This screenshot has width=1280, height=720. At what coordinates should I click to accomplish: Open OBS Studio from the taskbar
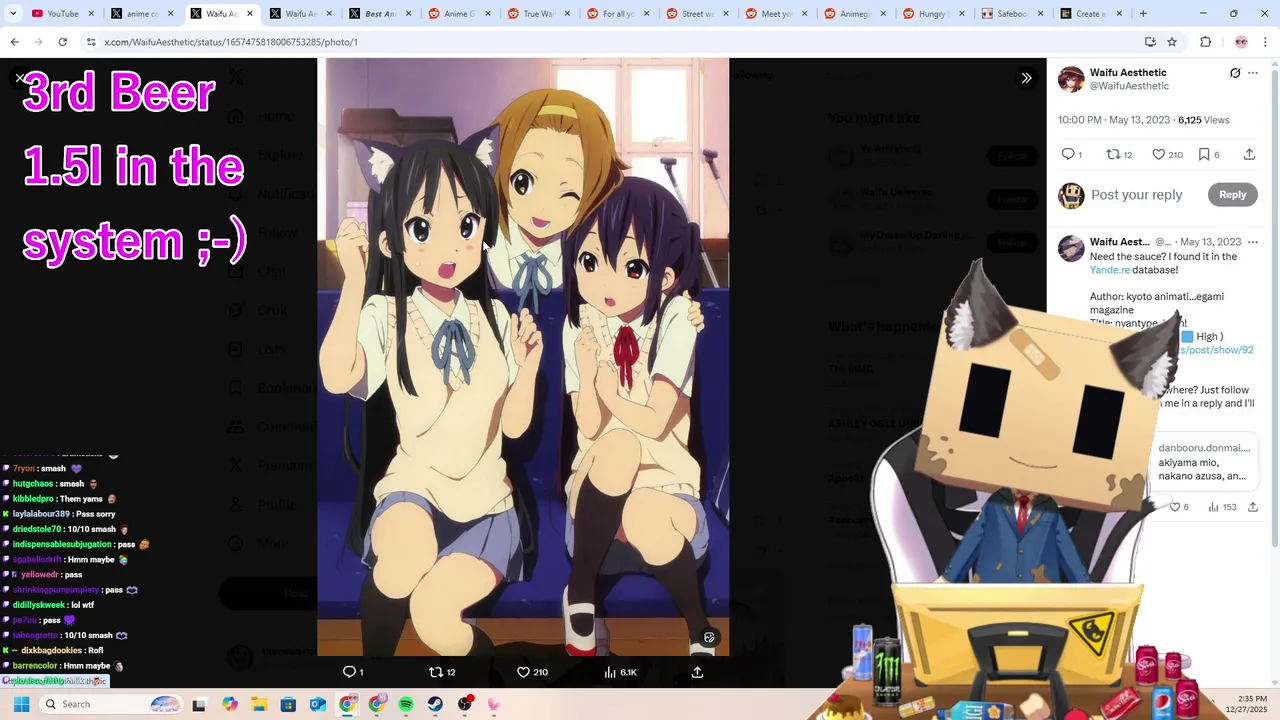pos(465,704)
